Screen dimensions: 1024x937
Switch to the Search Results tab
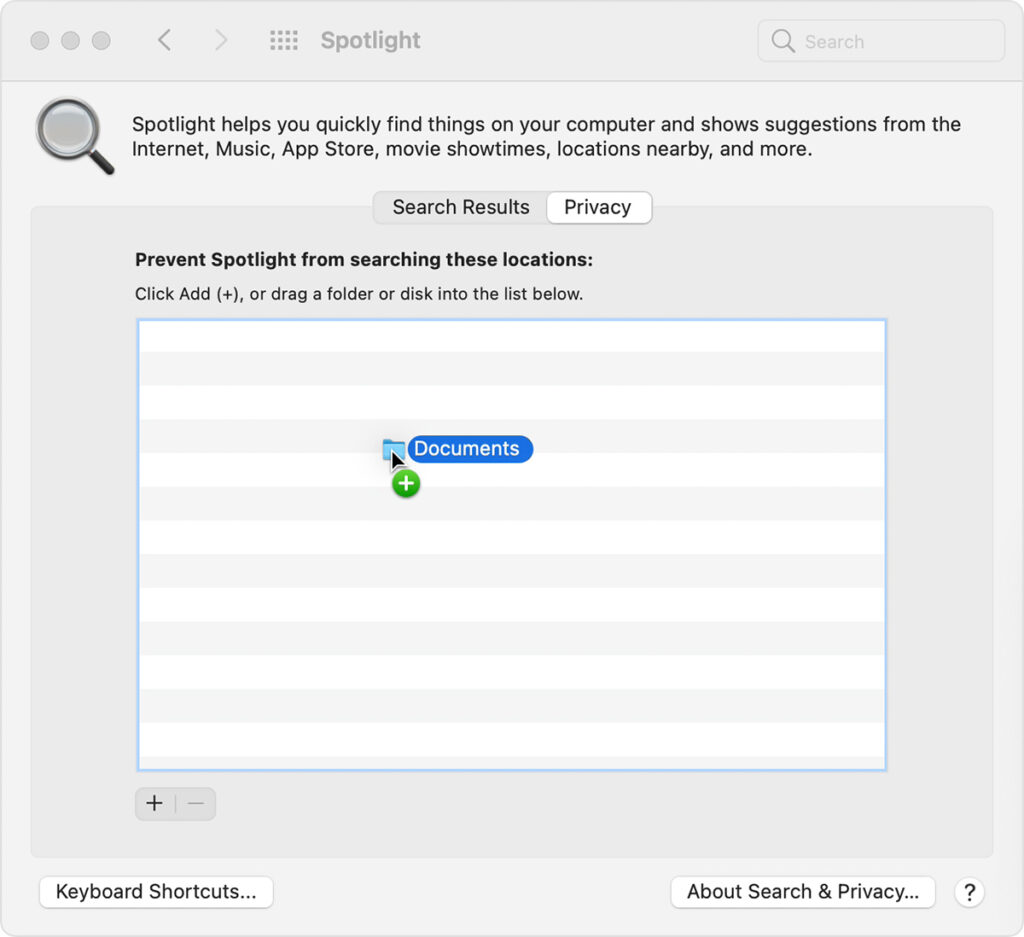pyautogui.click(x=460, y=207)
